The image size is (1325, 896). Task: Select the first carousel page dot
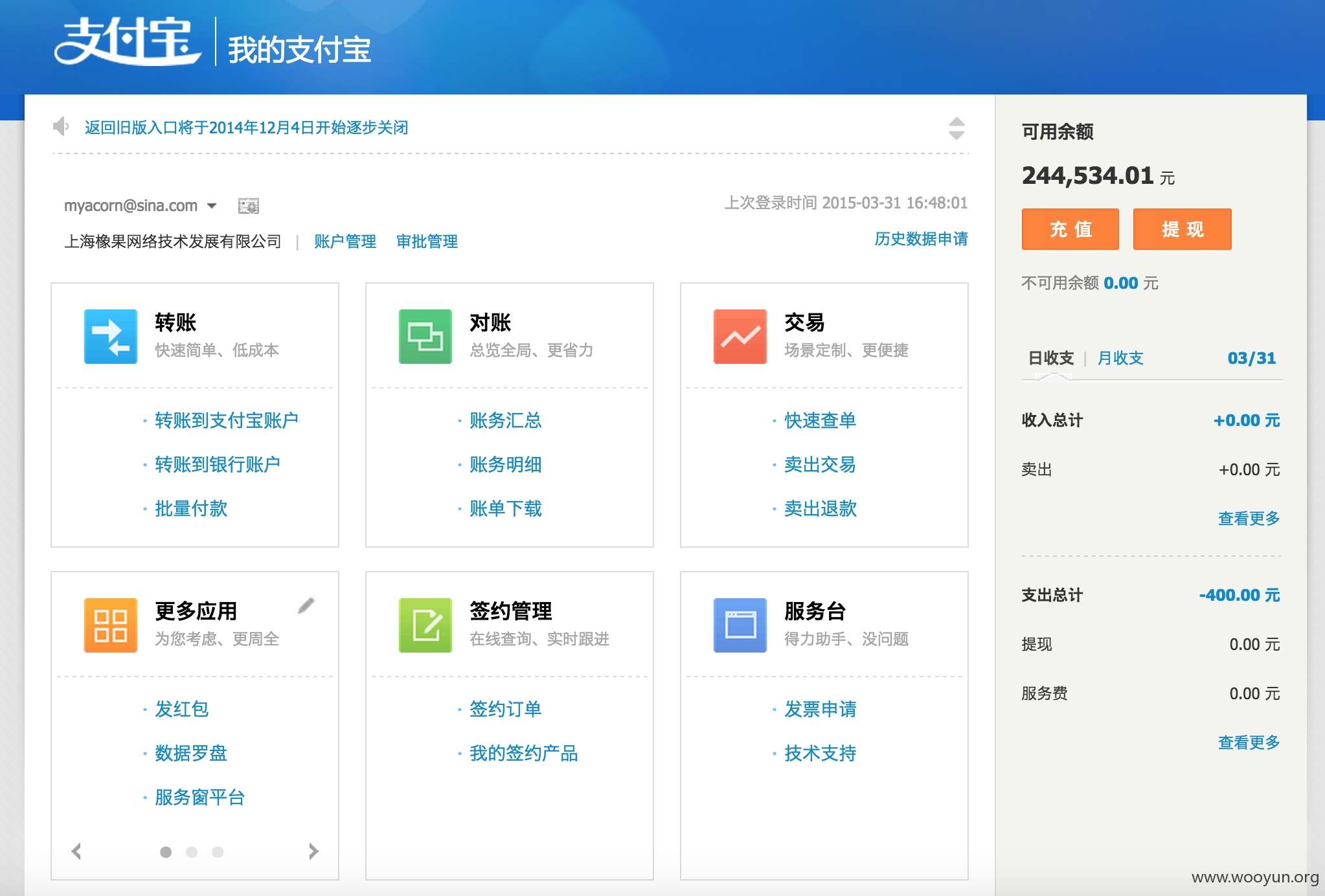(166, 852)
